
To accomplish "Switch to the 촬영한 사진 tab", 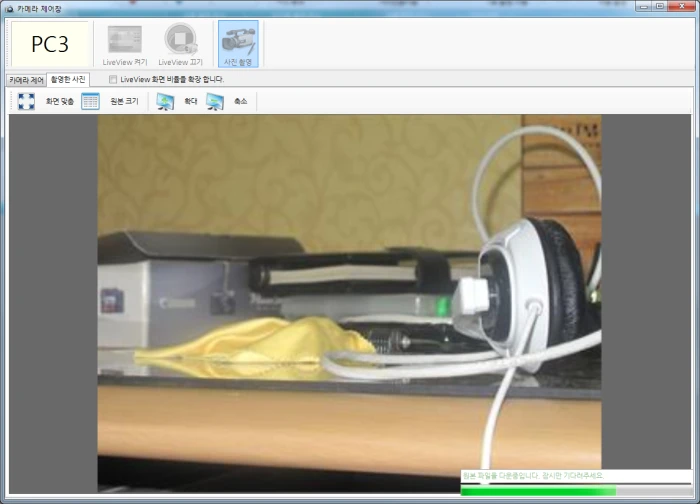I will tap(68, 79).
